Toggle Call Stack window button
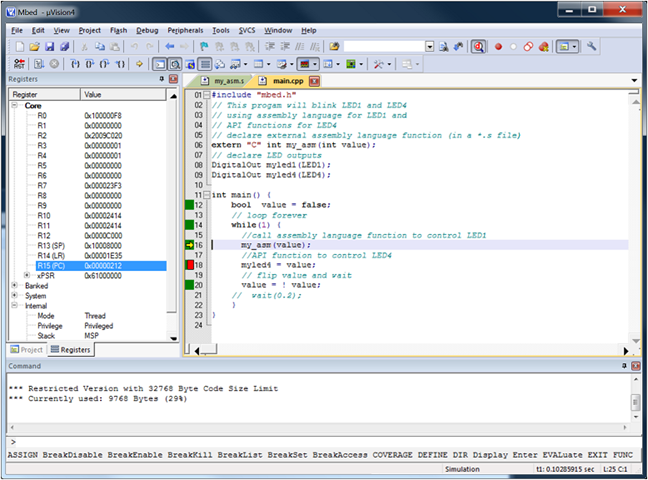648x480 pixels. 220,64
